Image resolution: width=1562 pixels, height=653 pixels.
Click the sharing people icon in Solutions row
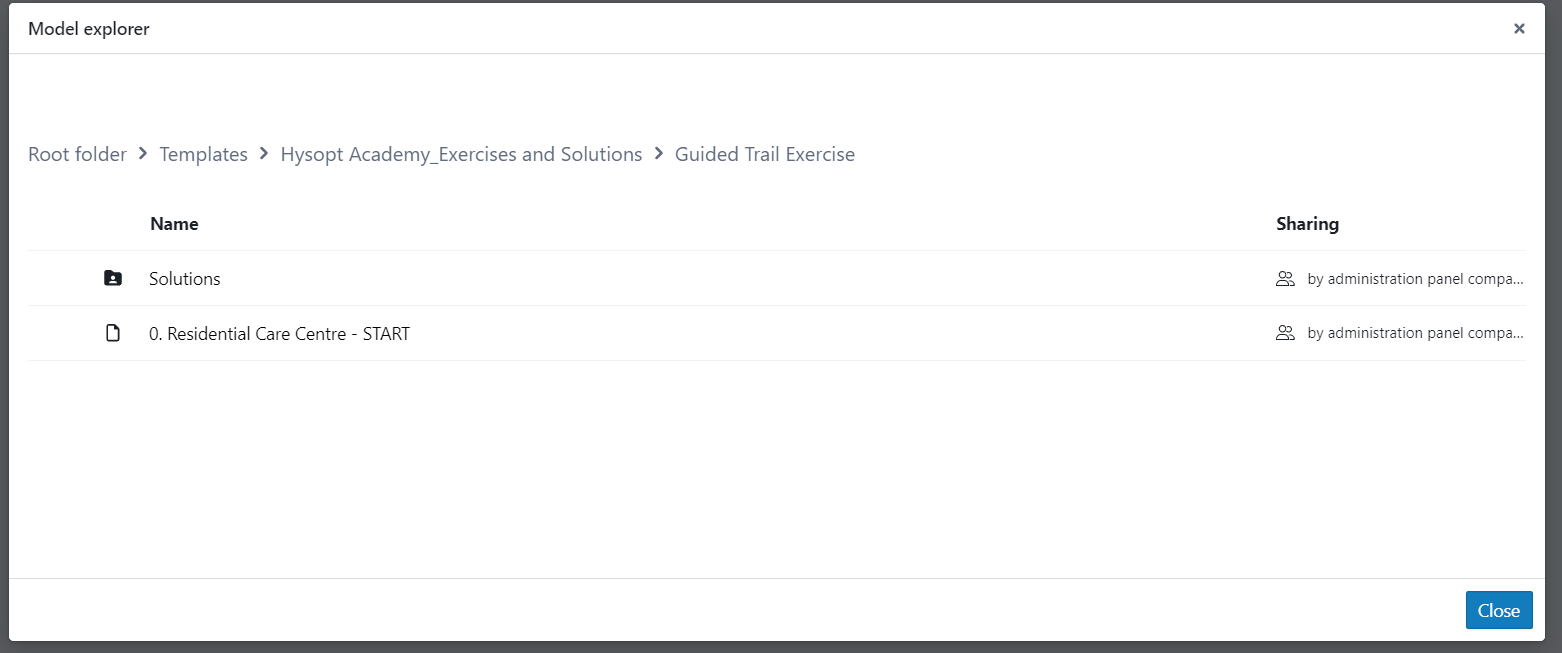1285,279
